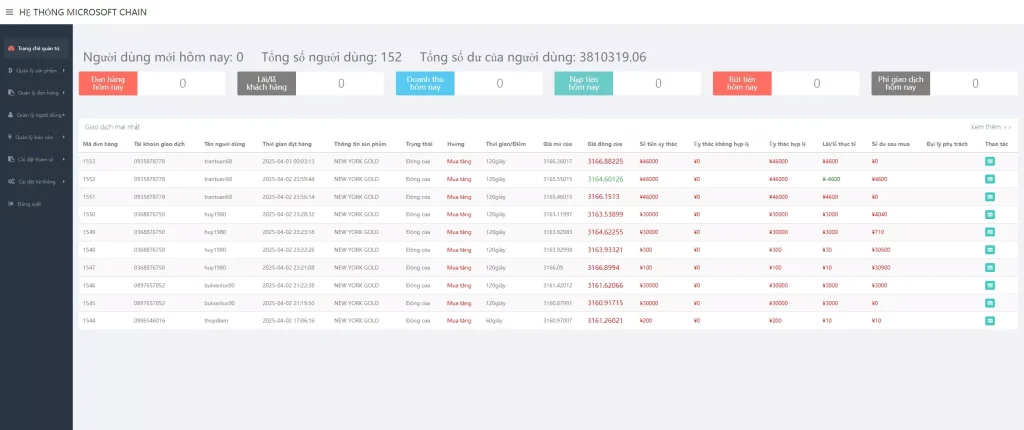Click the Tổng số người dùng: 152 text

click(x=331, y=58)
